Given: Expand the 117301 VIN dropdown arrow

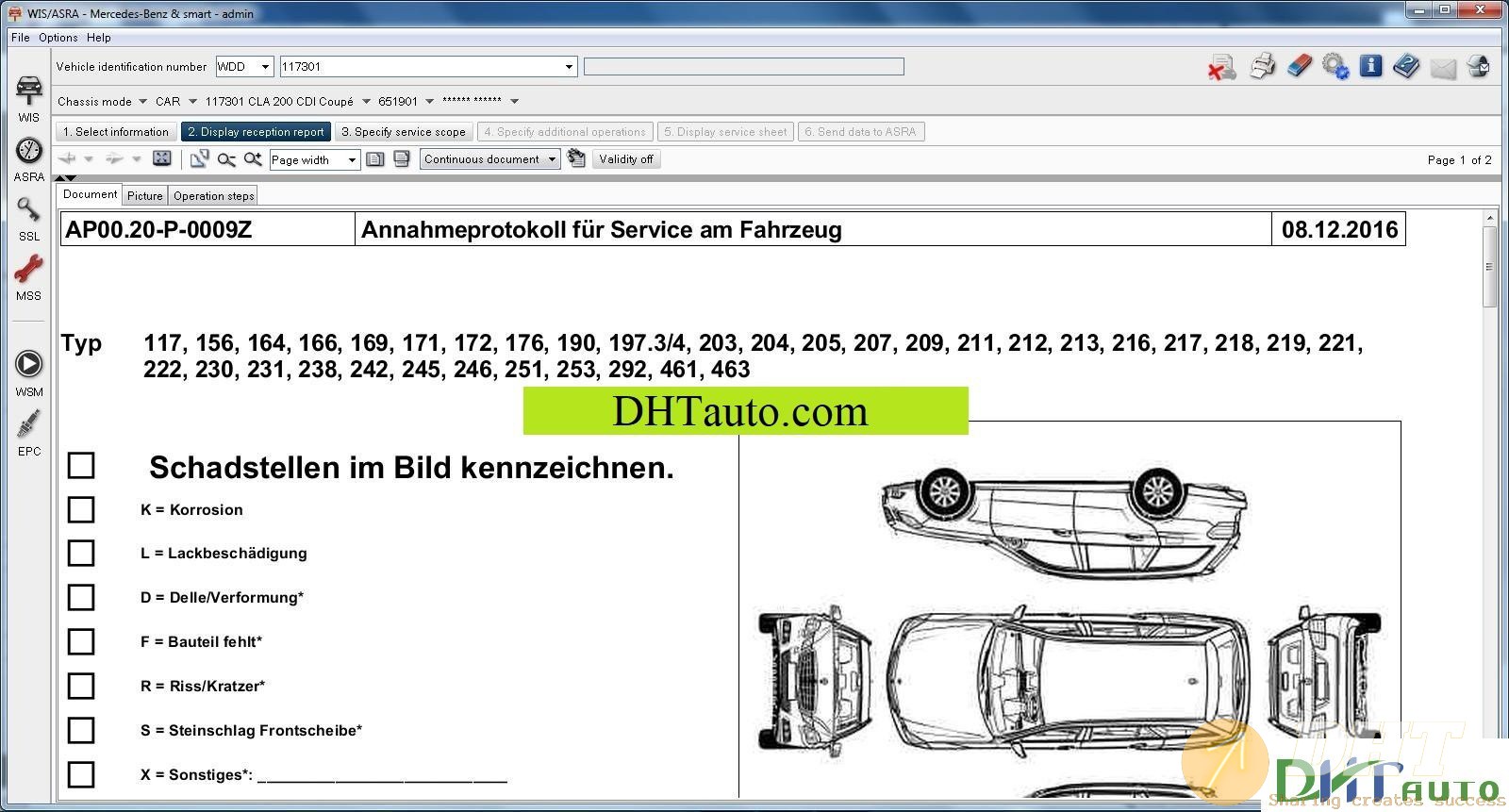Looking at the screenshot, I should click(569, 67).
